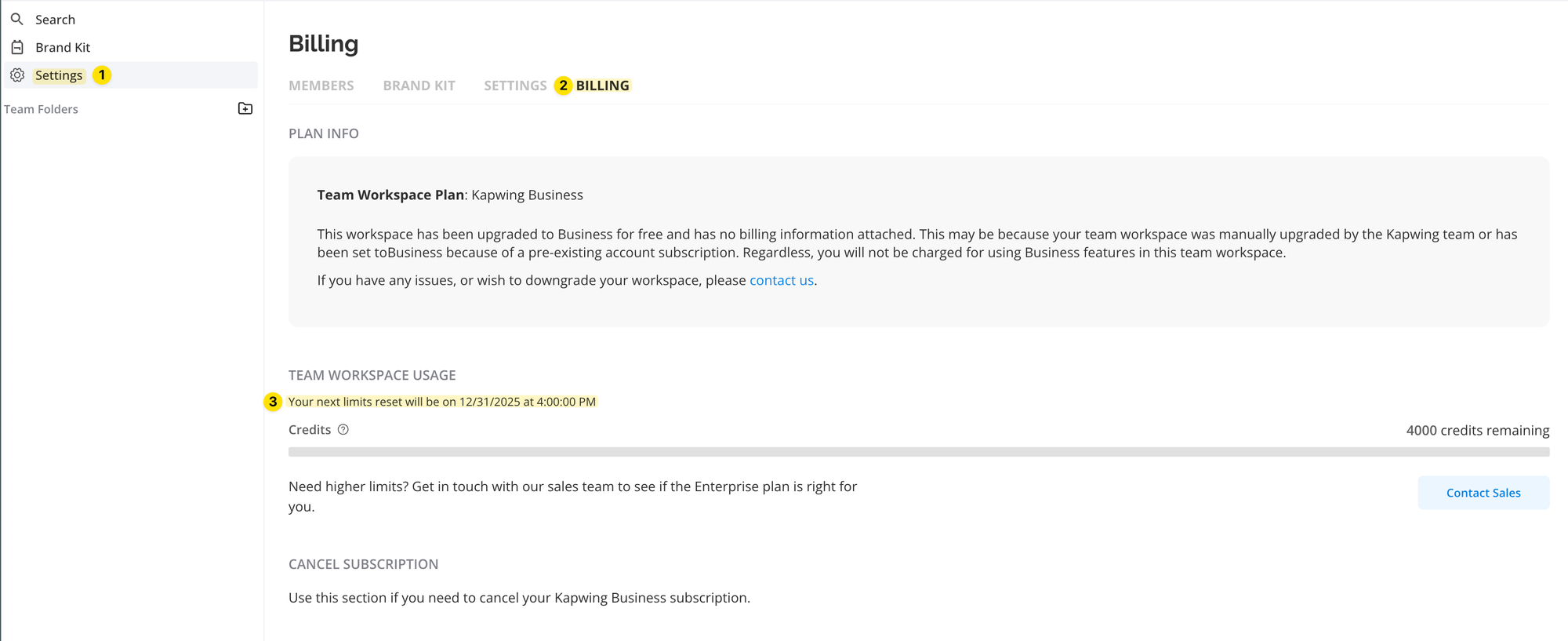Image resolution: width=1568 pixels, height=641 pixels.
Task: Click the Team Folders heading
Action: tap(41, 109)
